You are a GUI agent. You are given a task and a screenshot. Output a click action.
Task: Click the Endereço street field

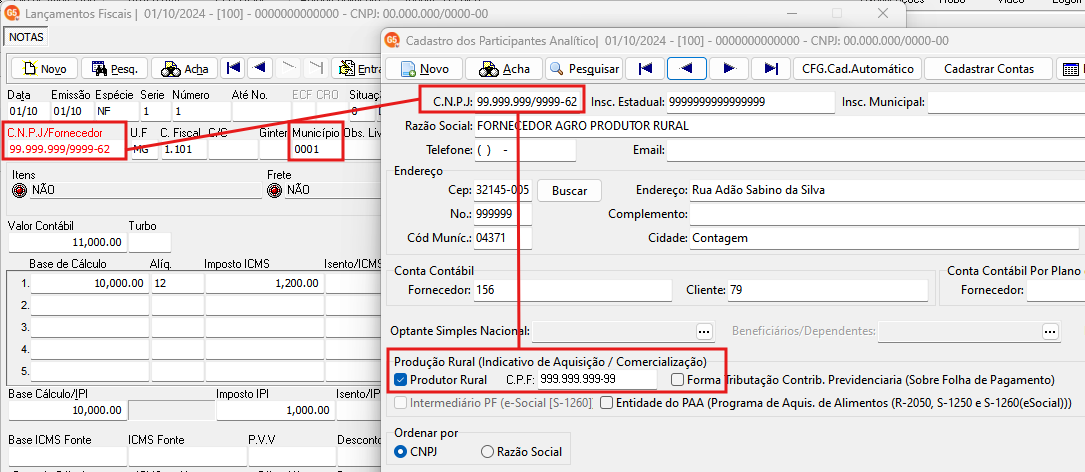pyautogui.click(x=886, y=190)
